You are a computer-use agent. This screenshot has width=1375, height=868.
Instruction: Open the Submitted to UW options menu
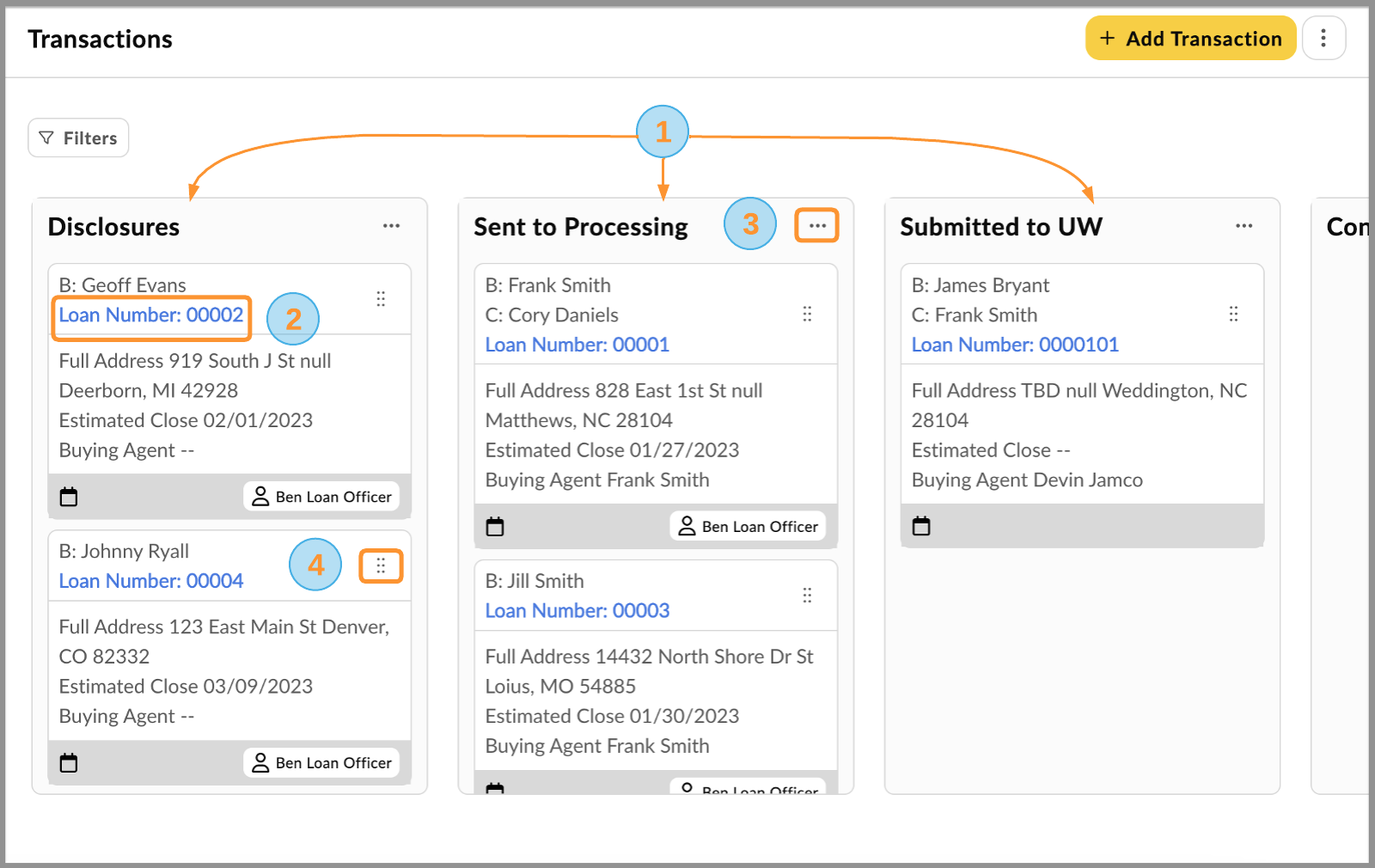pyautogui.click(x=1244, y=225)
